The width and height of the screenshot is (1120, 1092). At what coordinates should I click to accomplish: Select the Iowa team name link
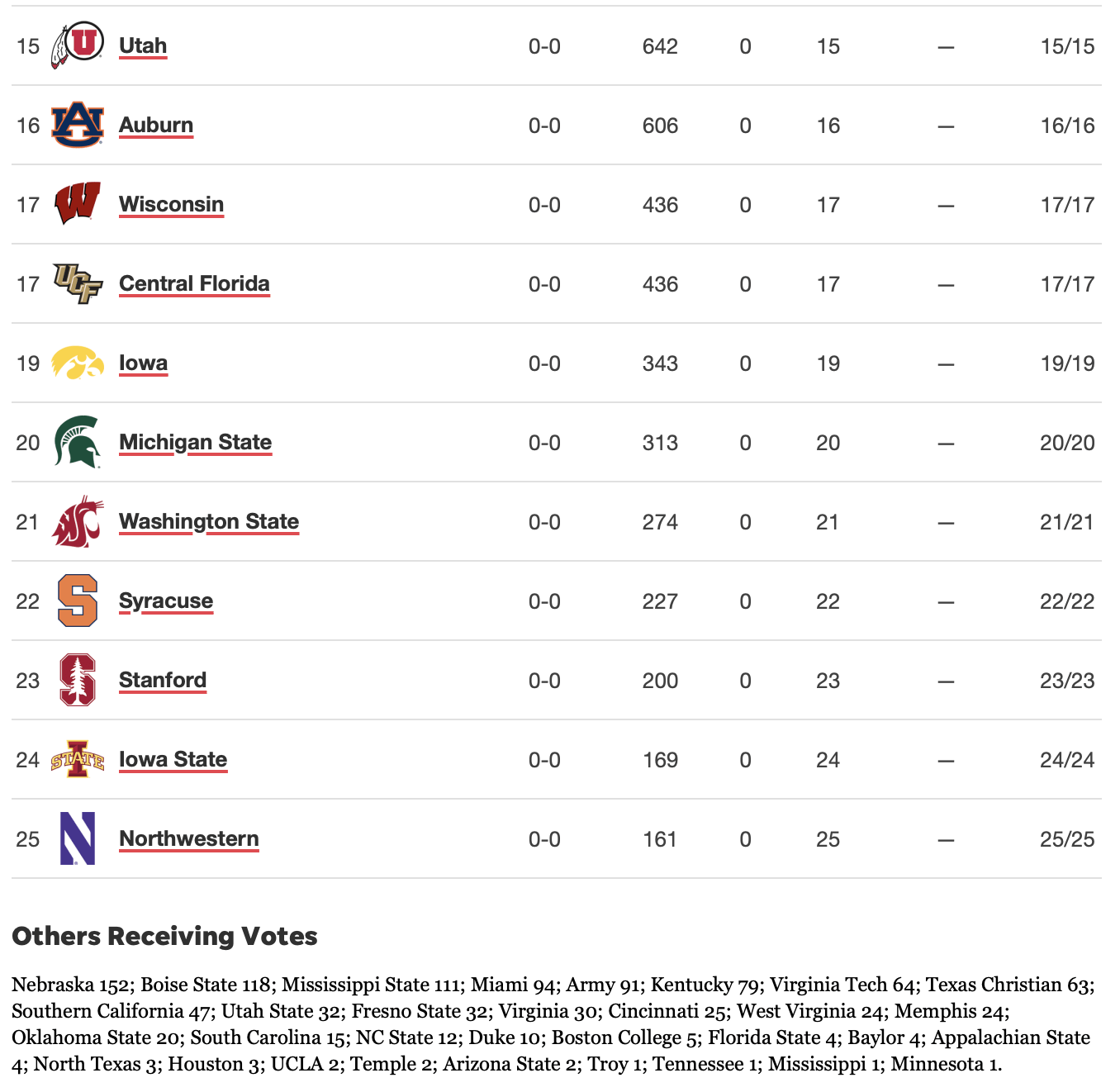143,362
